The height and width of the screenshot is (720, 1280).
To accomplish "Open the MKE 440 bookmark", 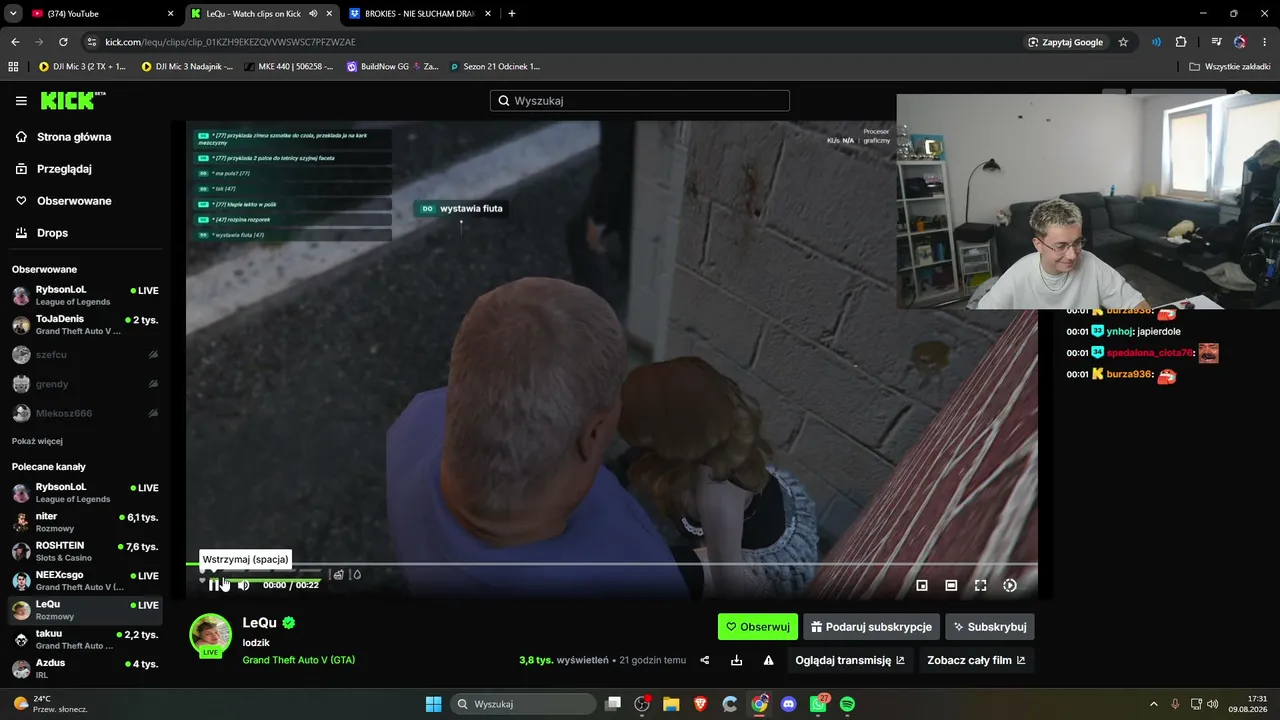I will pyautogui.click(x=287, y=67).
